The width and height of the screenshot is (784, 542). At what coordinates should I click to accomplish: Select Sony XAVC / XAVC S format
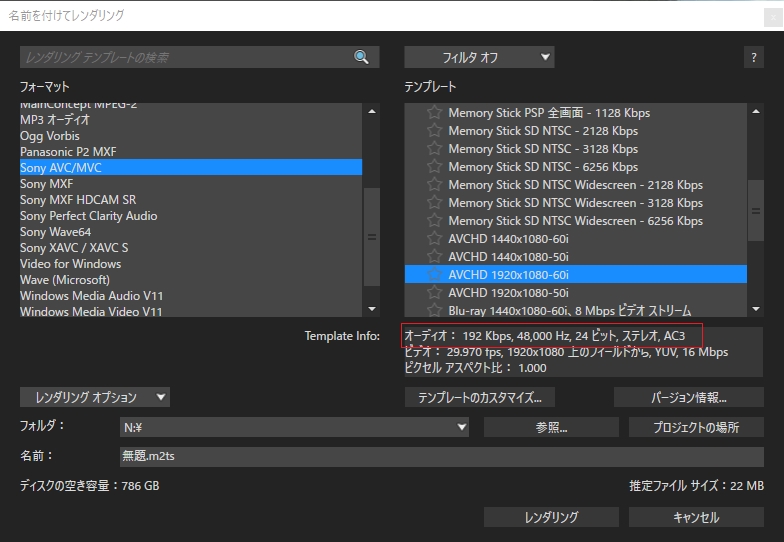(x=190, y=248)
